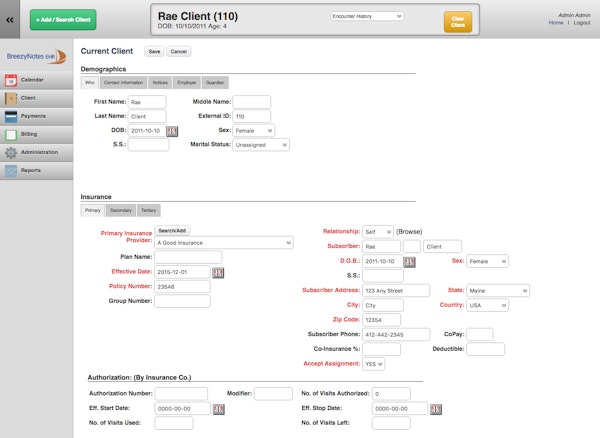
Task: Expand subscriber State dropdown showing Maine
Action: click(x=498, y=291)
